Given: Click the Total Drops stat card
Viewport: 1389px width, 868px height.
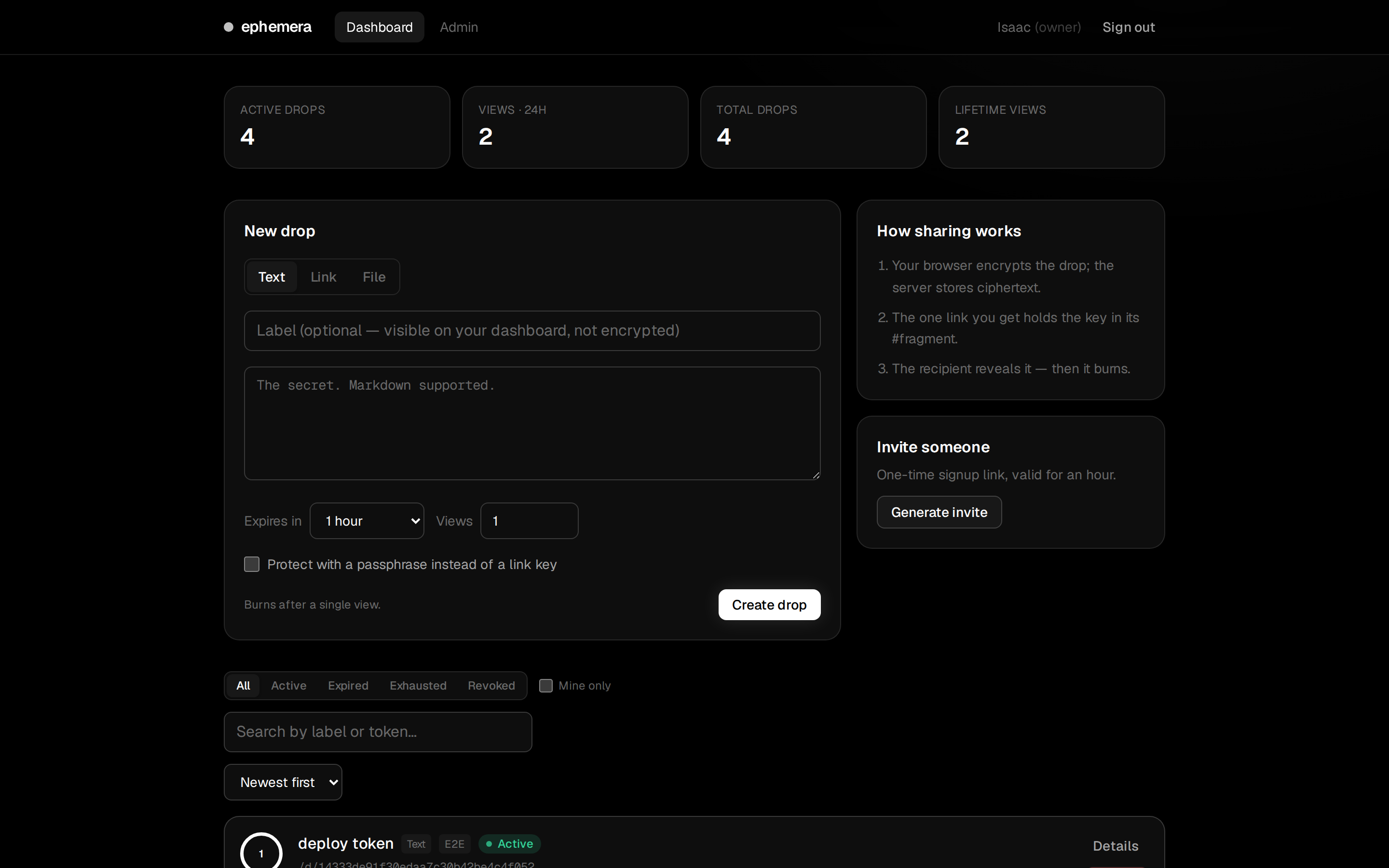Looking at the screenshot, I should [x=813, y=127].
